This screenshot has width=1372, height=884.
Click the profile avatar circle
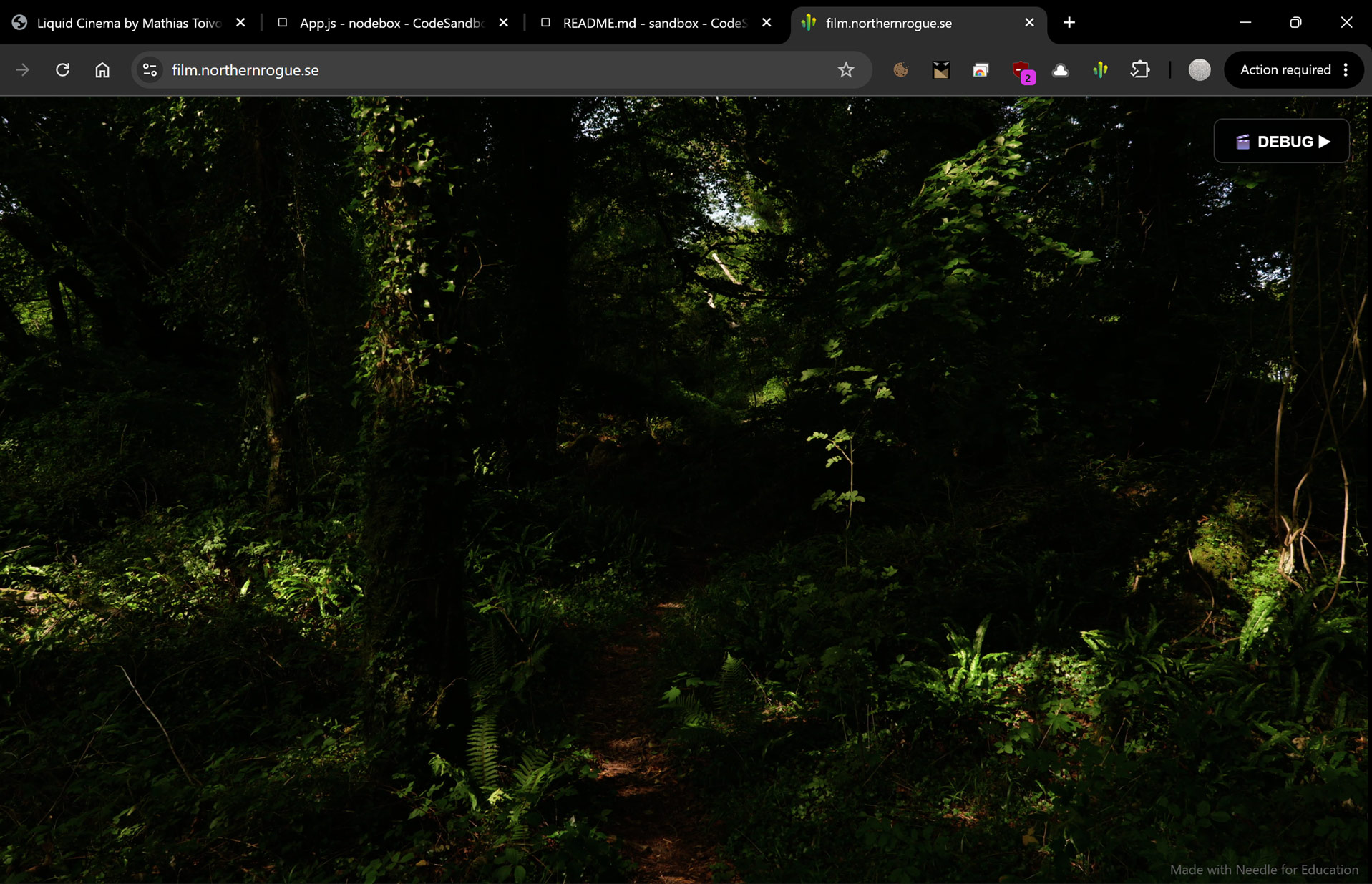tap(1199, 69)
